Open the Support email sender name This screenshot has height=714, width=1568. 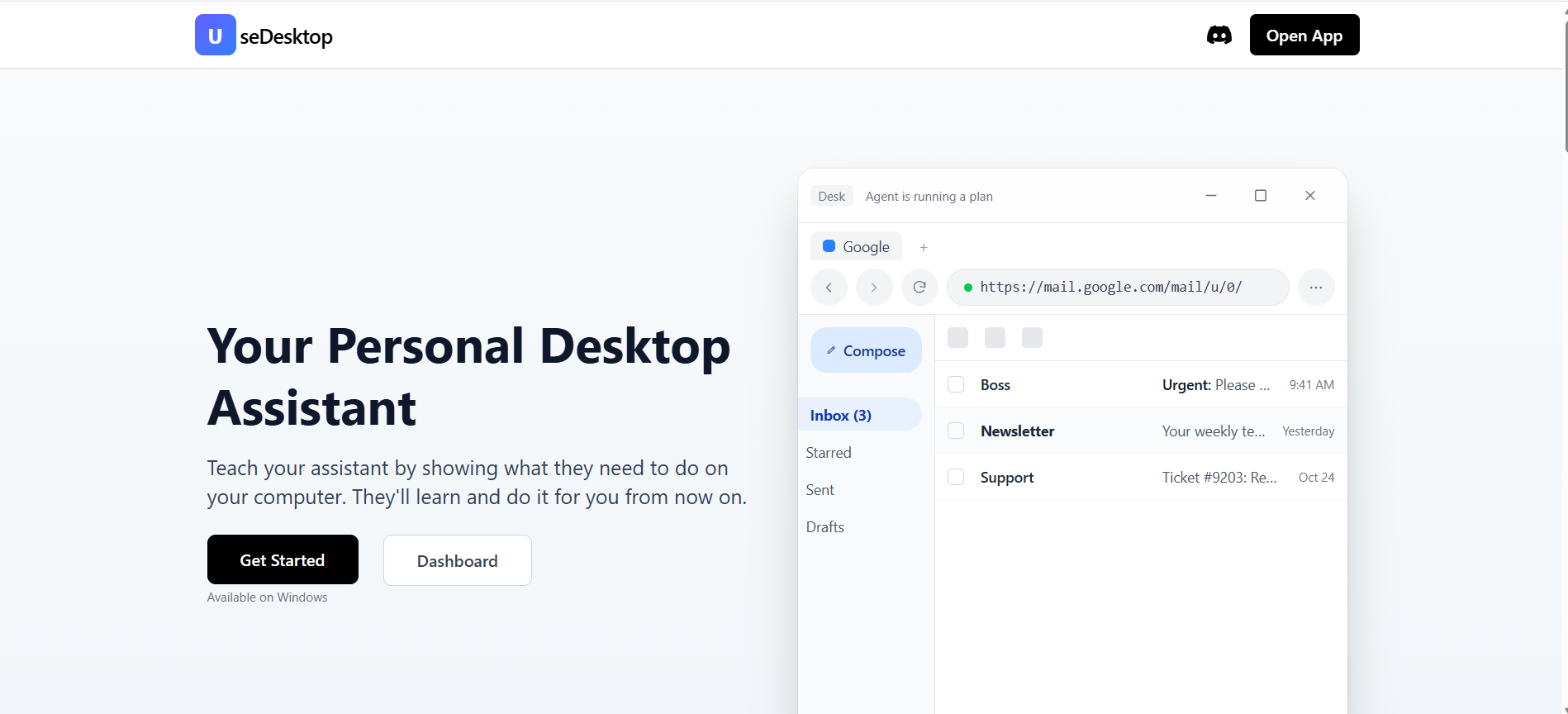click(1007, 477)
